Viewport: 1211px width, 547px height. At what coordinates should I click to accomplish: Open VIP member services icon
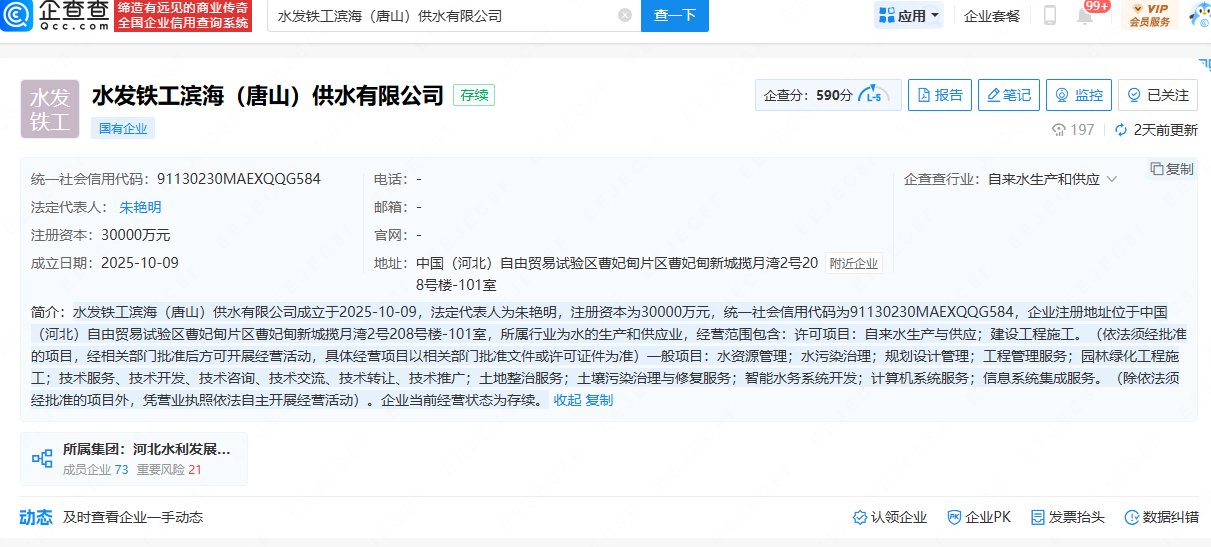1149,15
